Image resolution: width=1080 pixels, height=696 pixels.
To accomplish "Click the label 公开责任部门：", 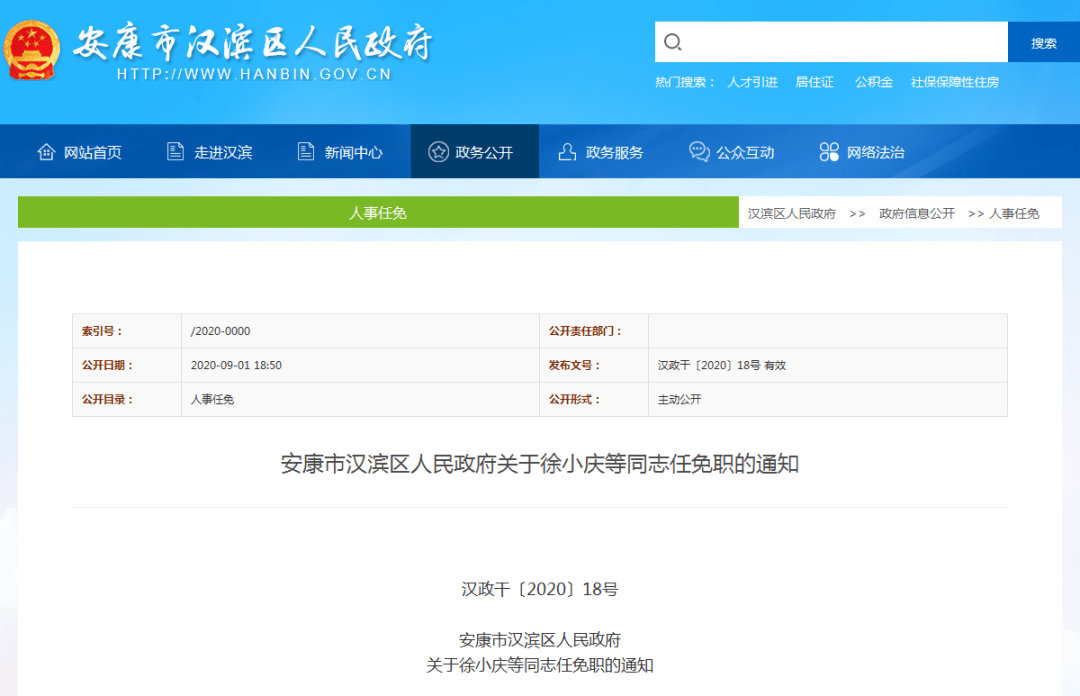I will coord(585,331).
